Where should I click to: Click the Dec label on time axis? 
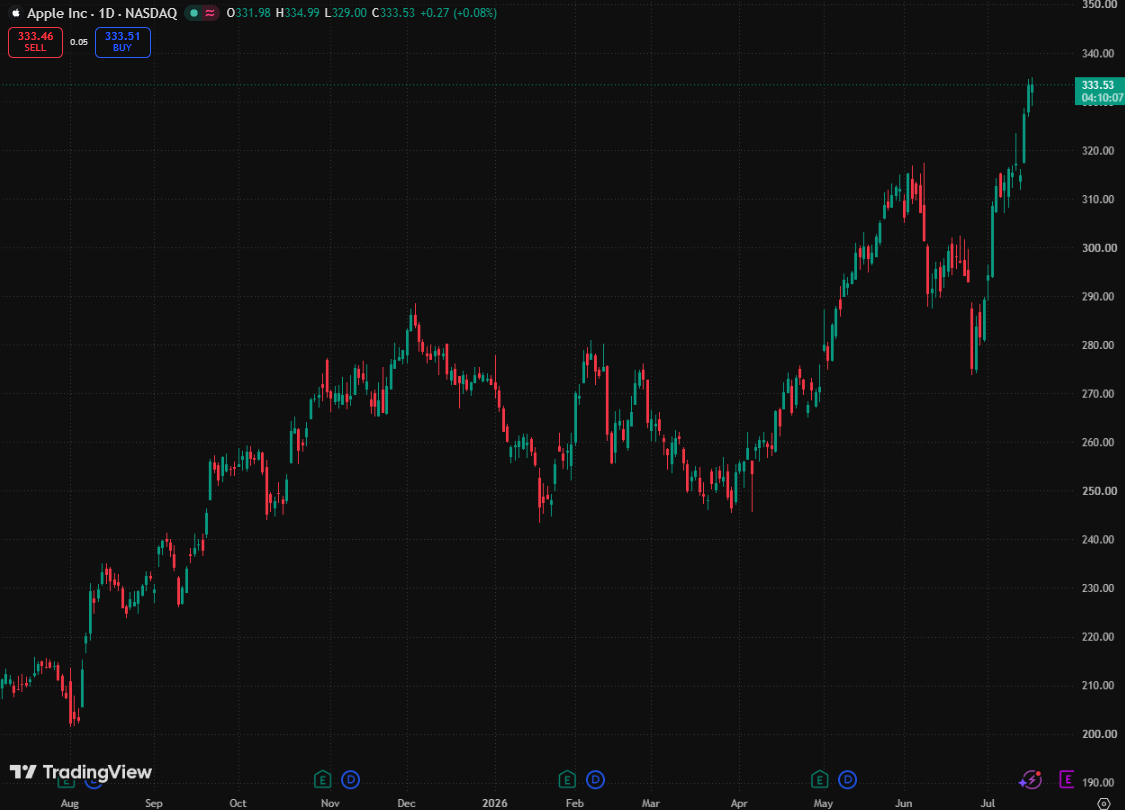[x=406, y=804]
